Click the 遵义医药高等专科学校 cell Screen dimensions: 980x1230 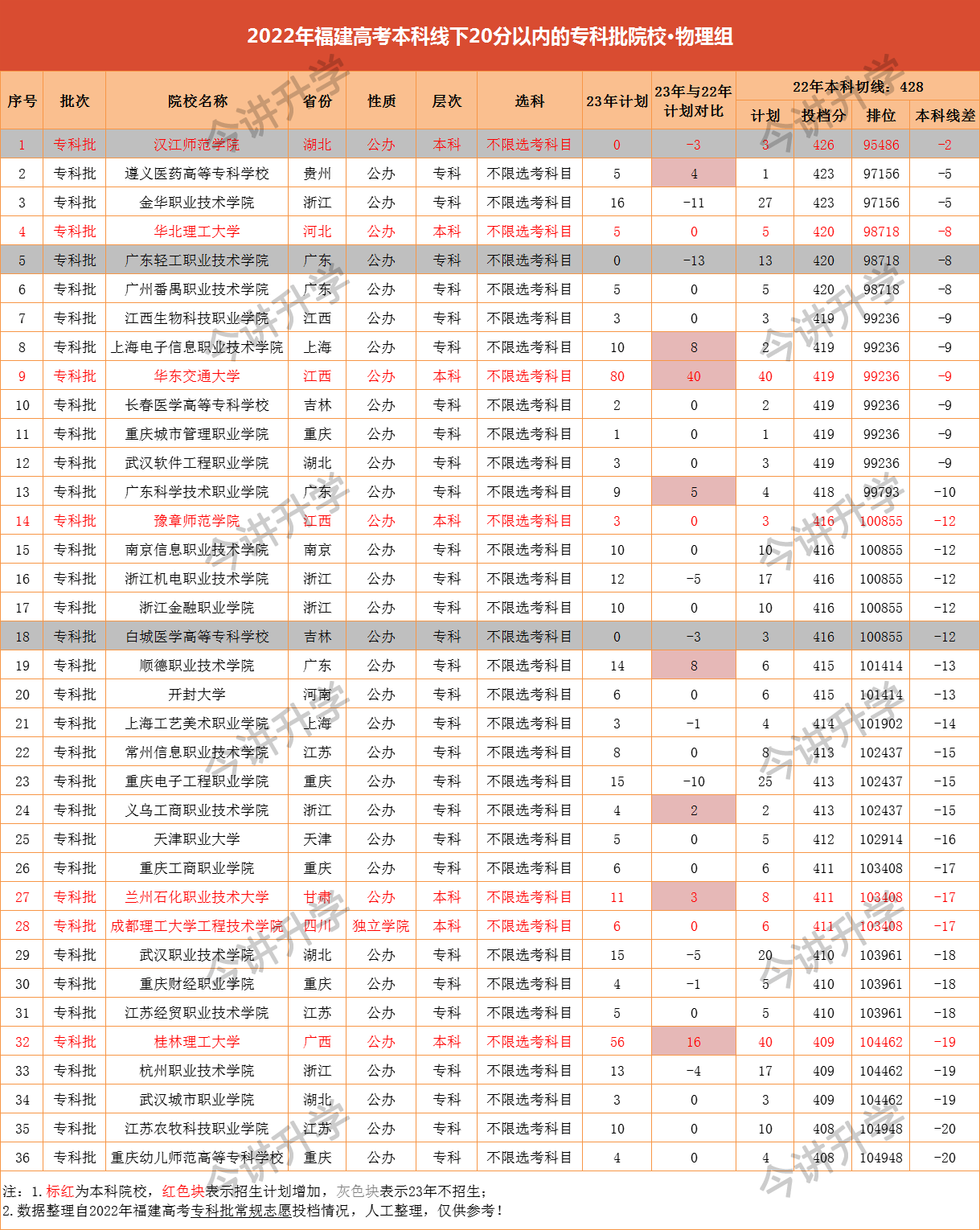pos(197,174)
